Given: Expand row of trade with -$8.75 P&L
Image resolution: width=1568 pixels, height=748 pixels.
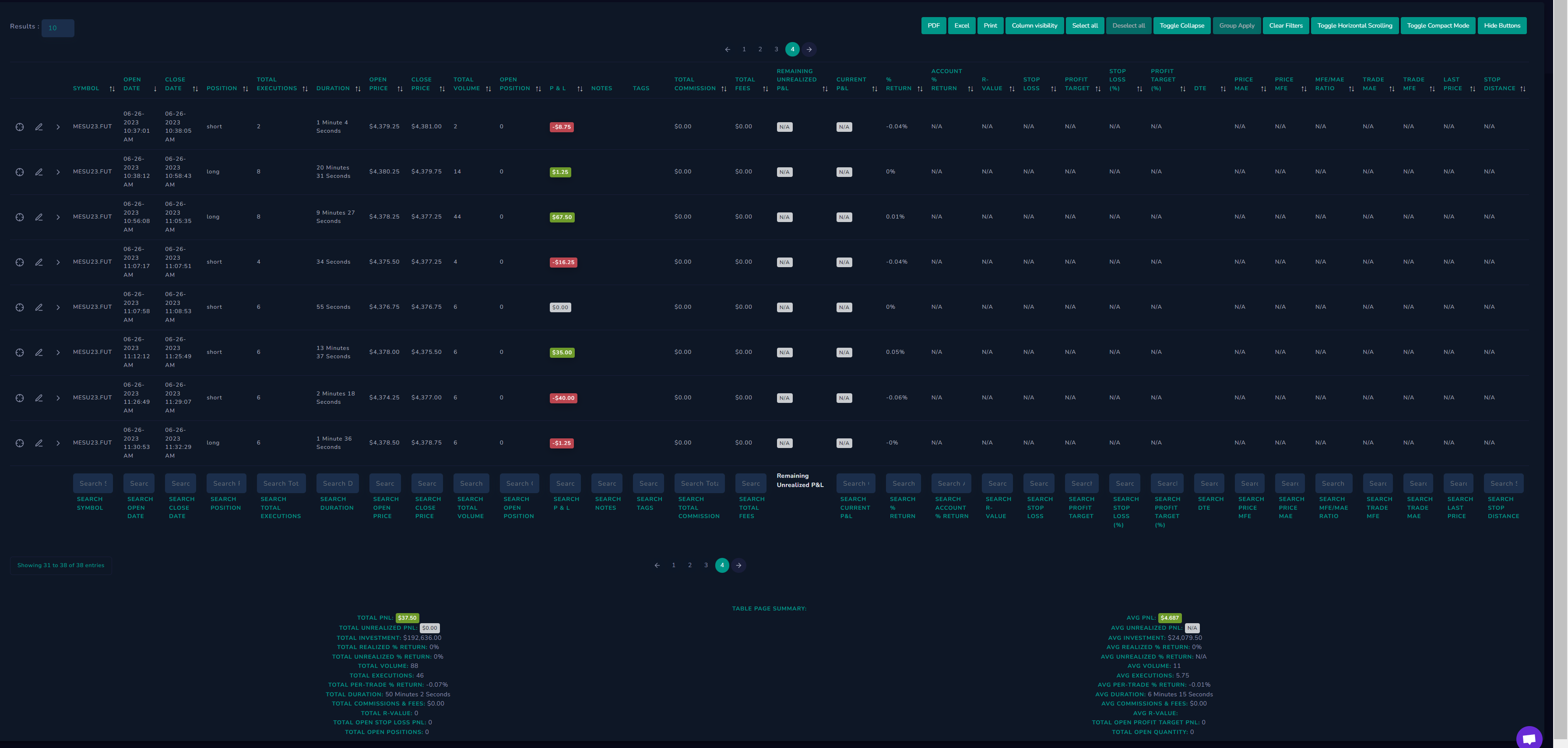Looking at the screenshot, I should 58,127.
